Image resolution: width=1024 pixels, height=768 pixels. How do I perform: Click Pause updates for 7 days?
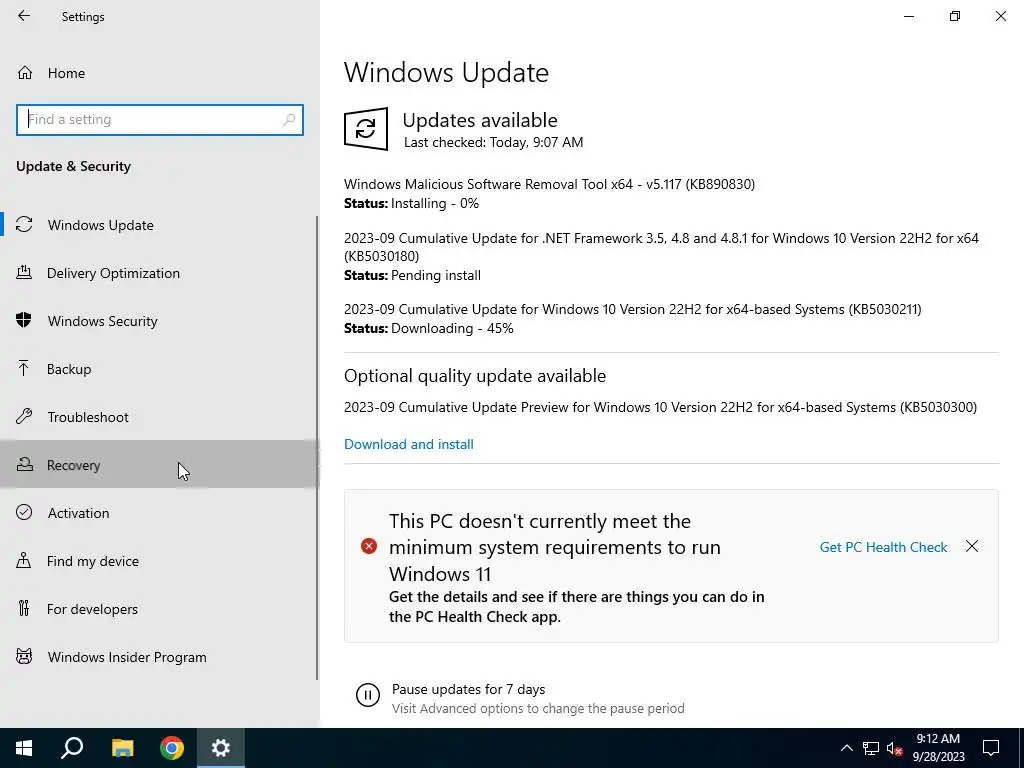point(468,689)
